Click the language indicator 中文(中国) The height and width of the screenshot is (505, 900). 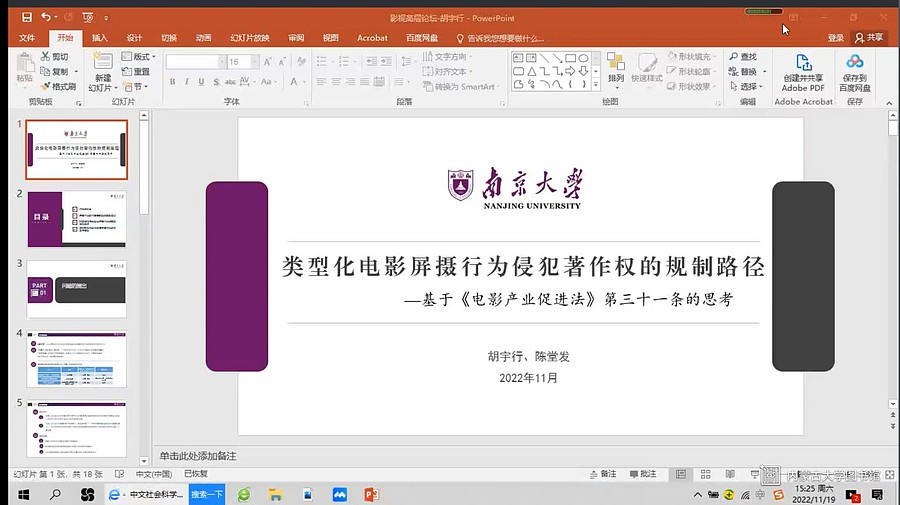pyautogui.click(x=154, y=474)
